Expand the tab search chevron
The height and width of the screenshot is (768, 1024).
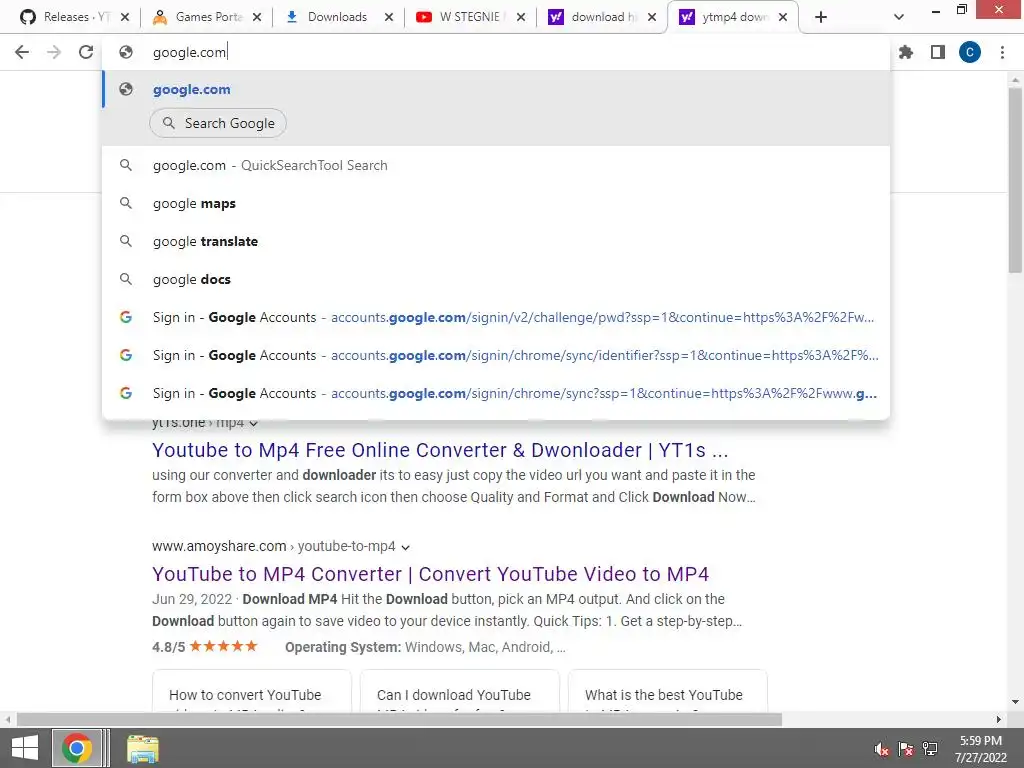coord(899,17)
